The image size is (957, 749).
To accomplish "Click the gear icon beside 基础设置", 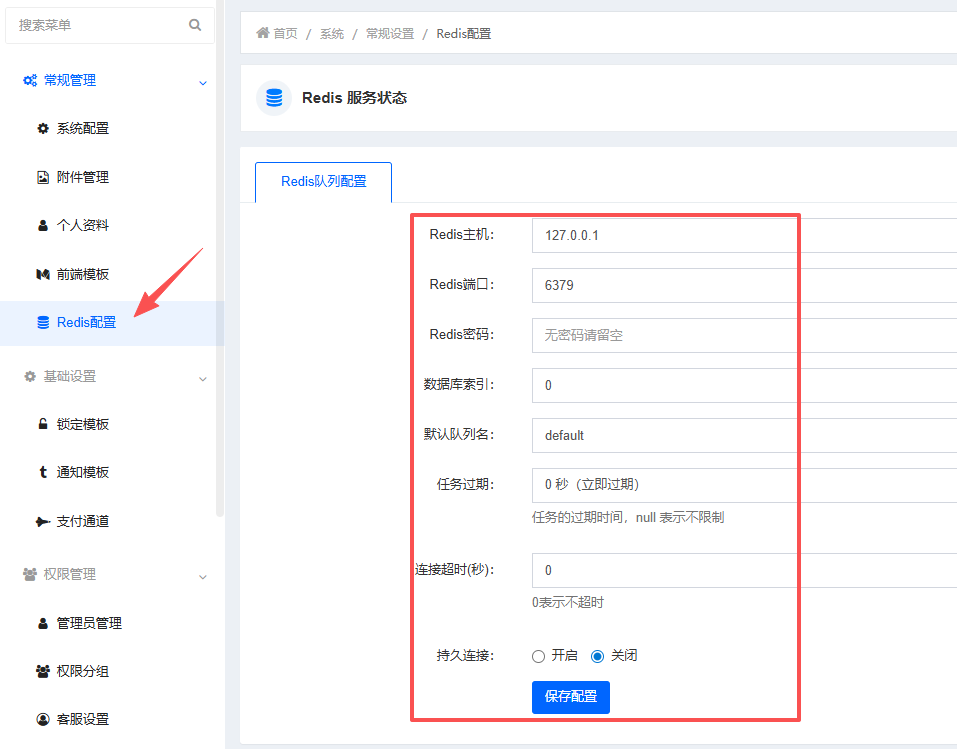I will [29, 377].
